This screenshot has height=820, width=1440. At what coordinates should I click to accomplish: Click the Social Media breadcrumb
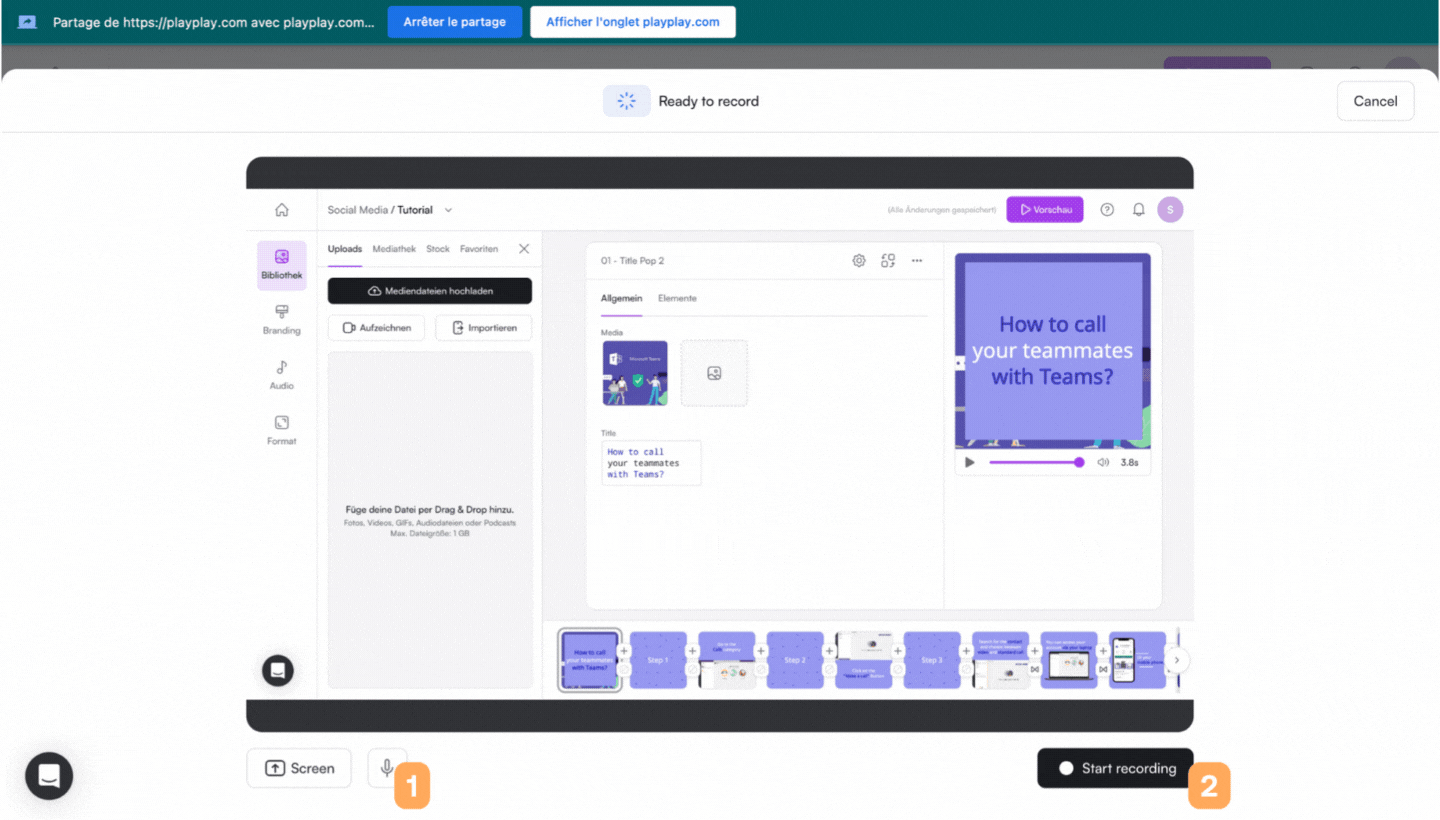[358, 210]
